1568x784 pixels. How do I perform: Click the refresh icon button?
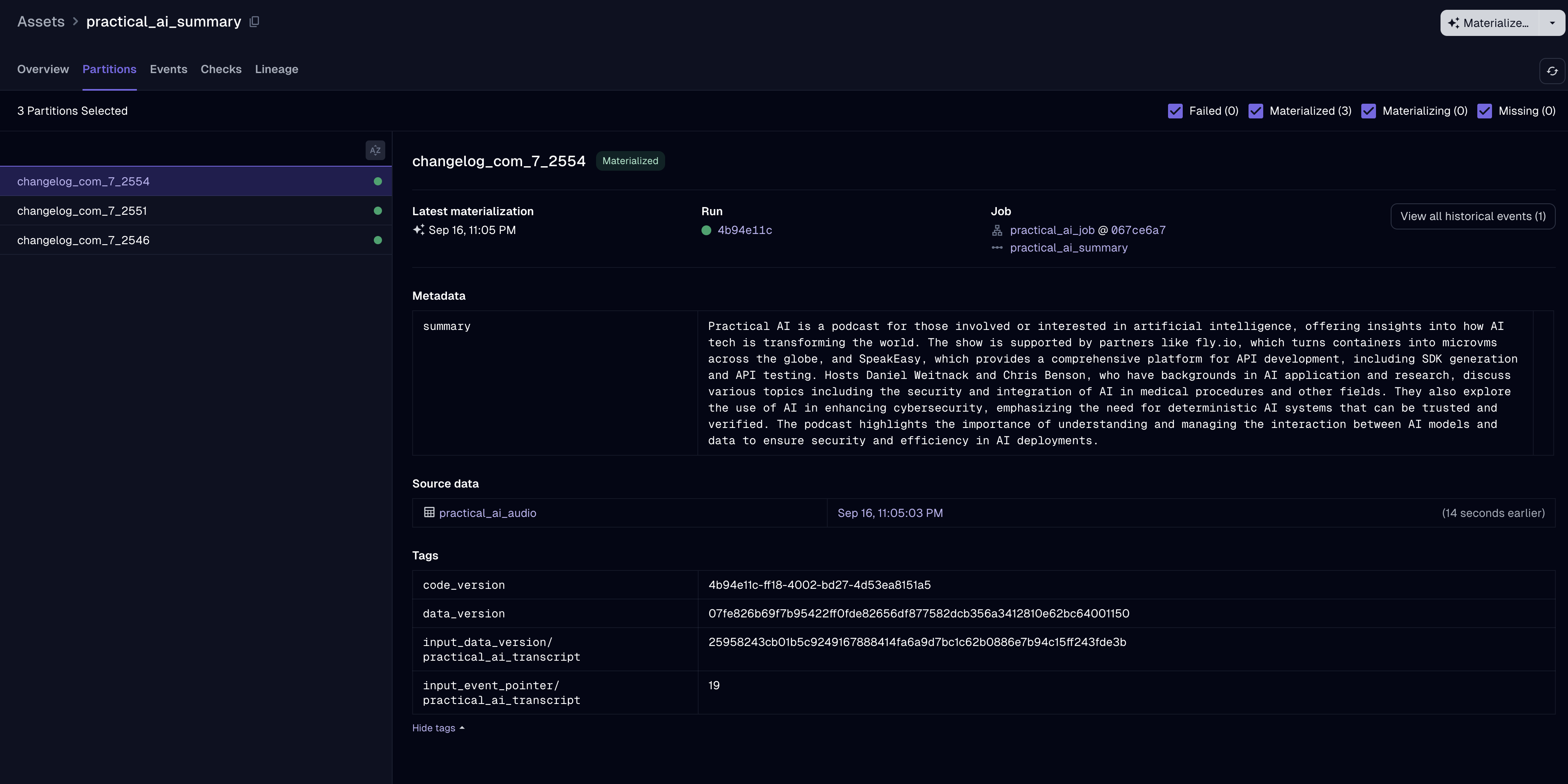1552,71
